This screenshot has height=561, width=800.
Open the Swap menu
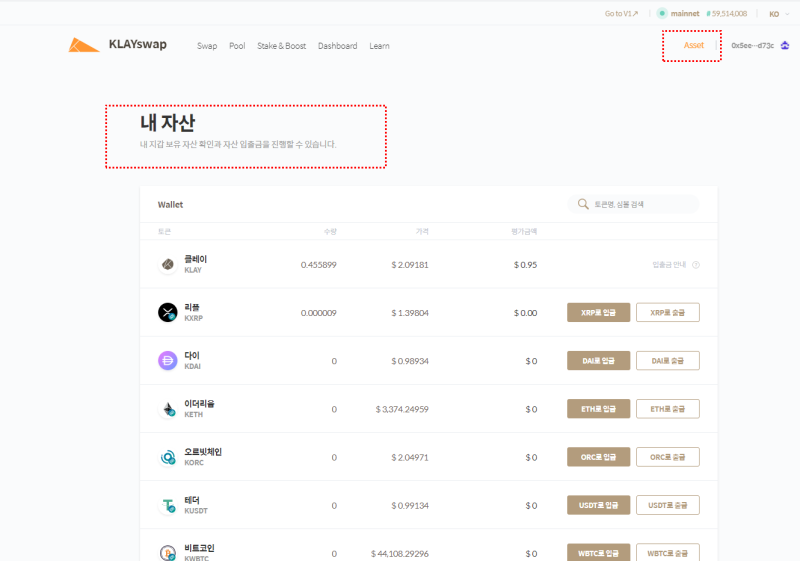207,46
